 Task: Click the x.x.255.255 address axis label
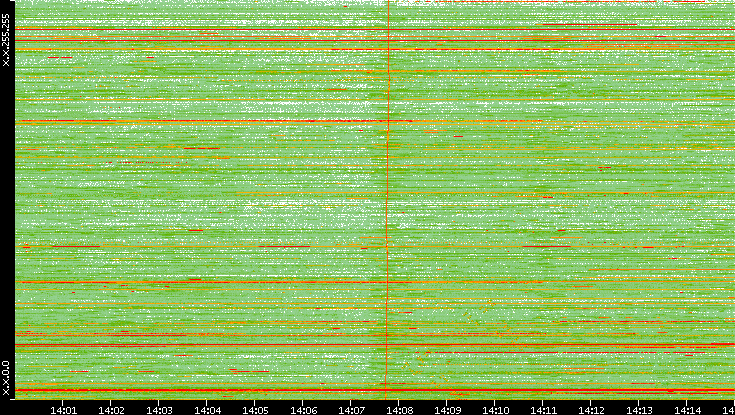click(6, 40)
